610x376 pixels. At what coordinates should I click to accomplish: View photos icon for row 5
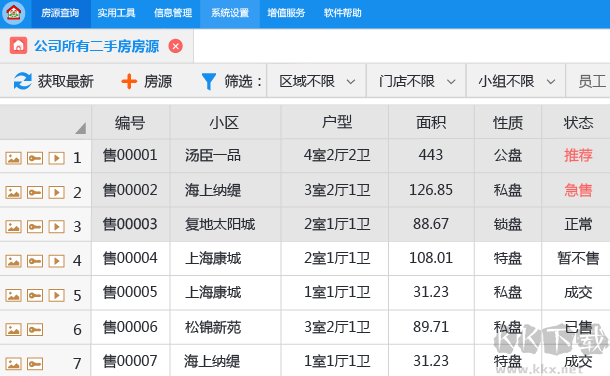coord(13,296)
